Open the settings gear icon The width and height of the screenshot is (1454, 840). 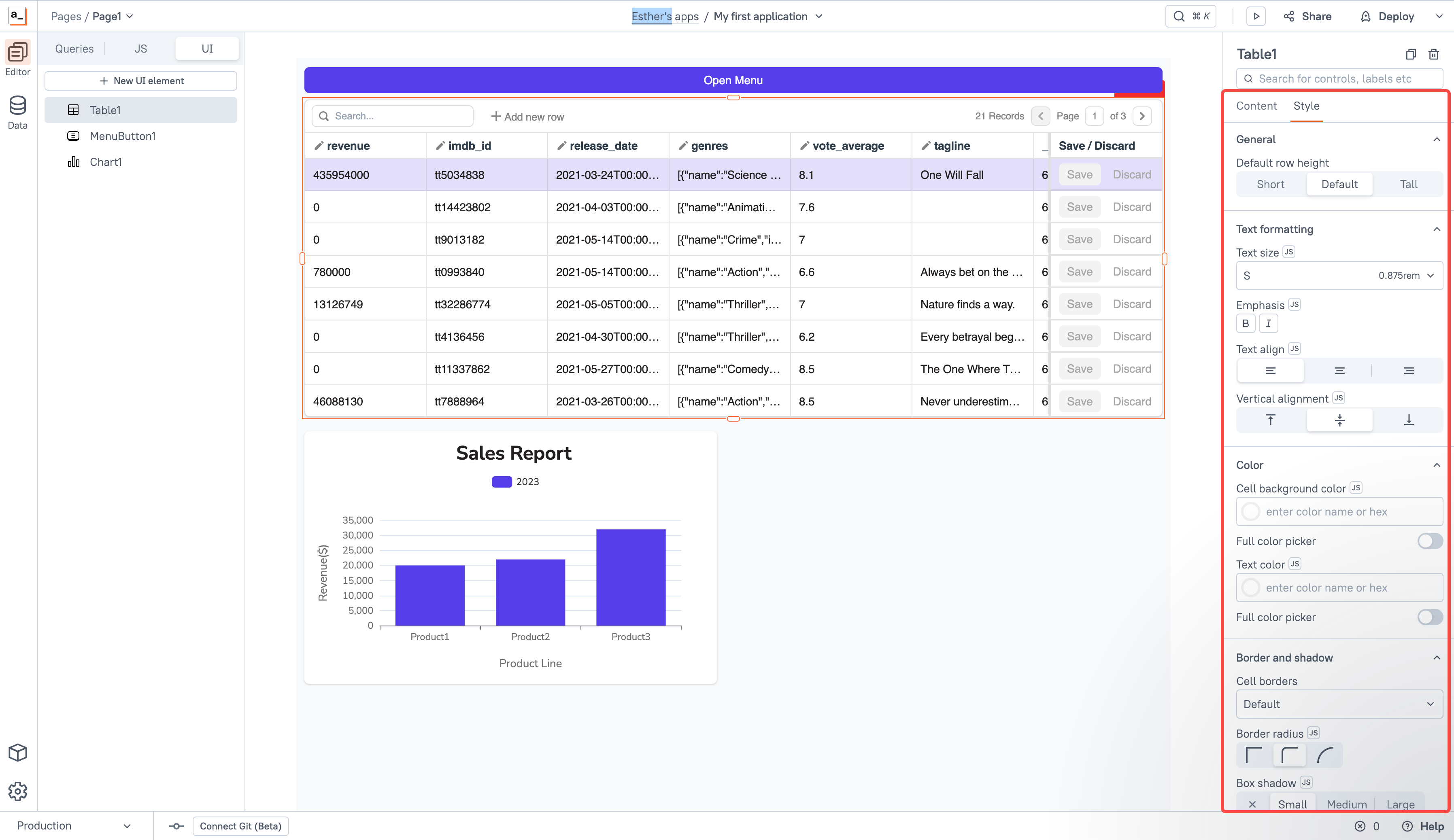click(x=17, y=791)
